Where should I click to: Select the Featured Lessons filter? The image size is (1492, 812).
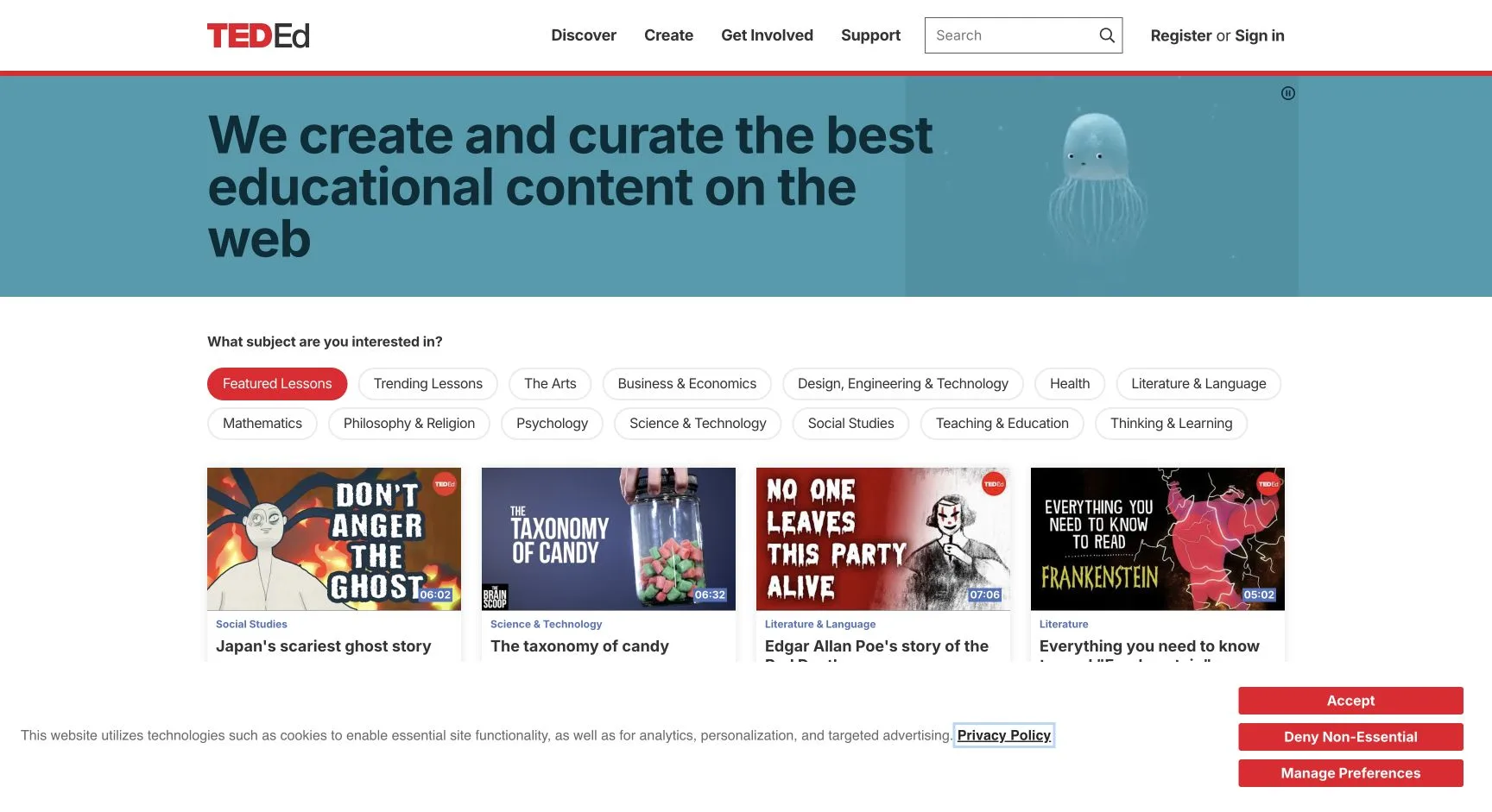(277, 384)
